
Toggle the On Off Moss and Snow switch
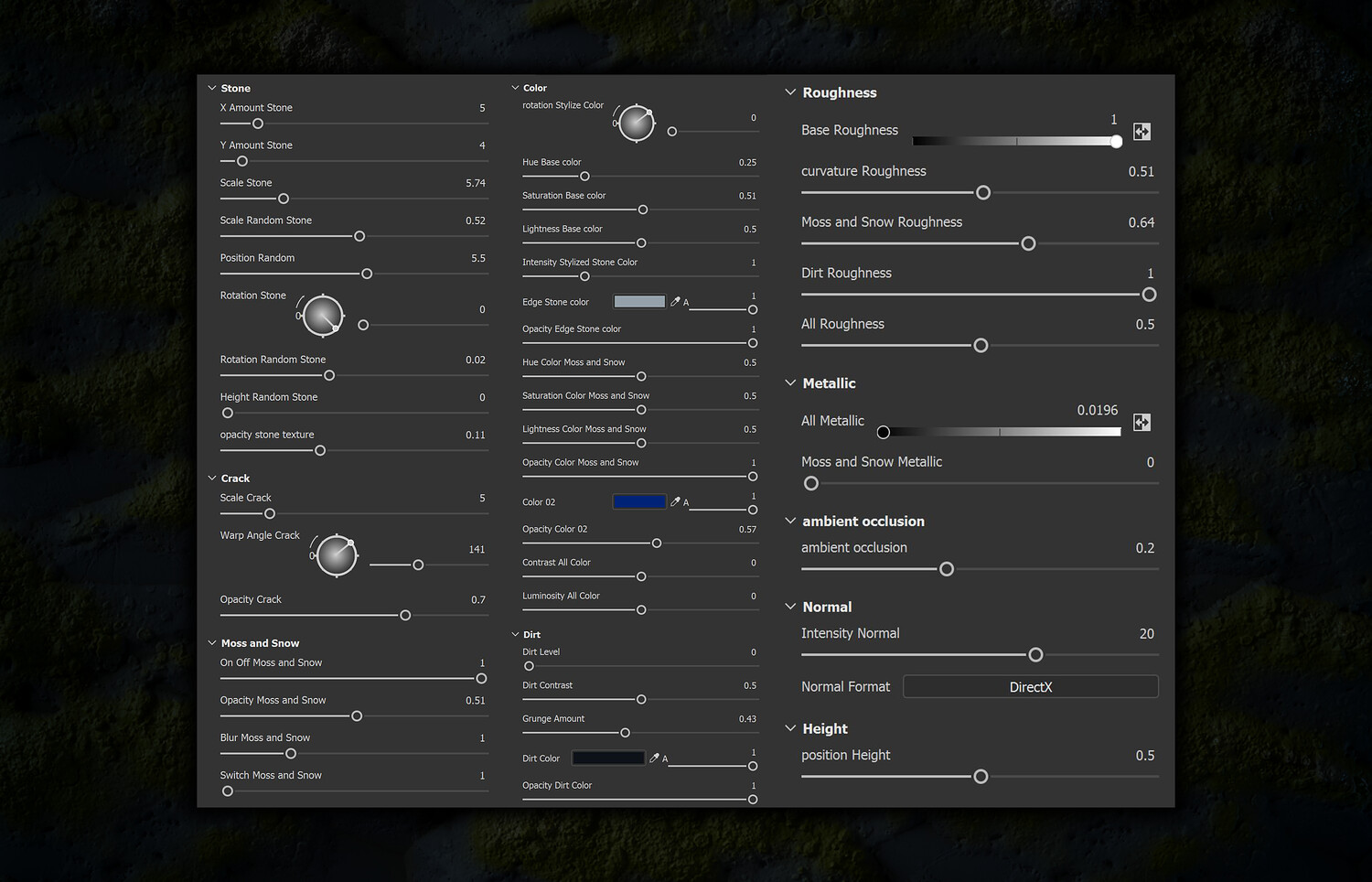(x=481, y=678)
